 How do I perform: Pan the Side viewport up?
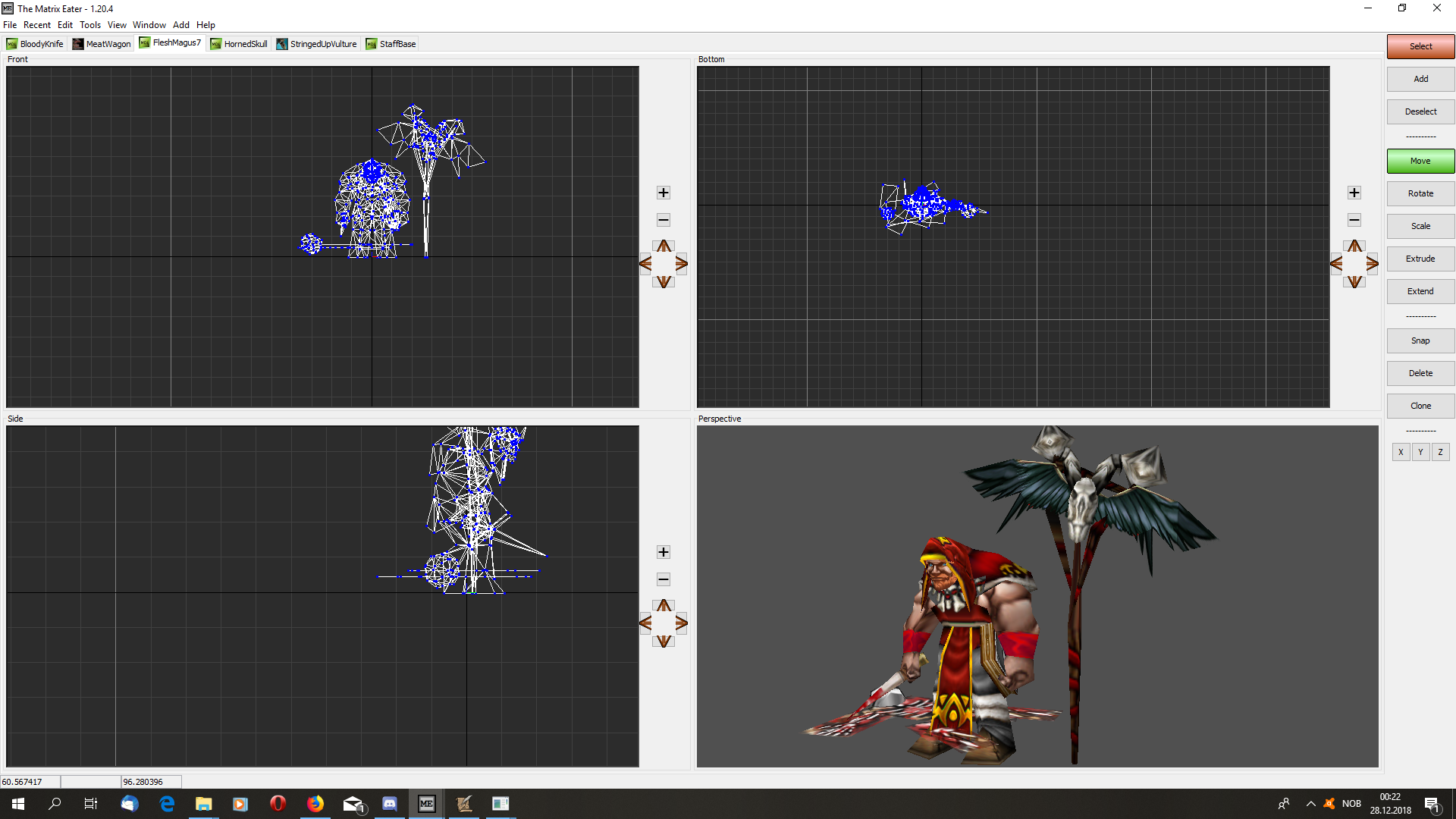coord(664,605)
